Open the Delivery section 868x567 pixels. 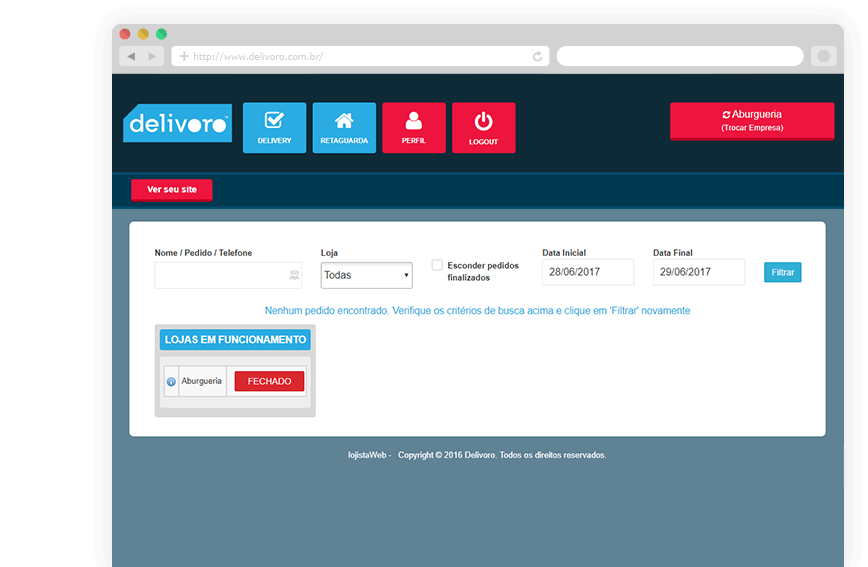274,127
